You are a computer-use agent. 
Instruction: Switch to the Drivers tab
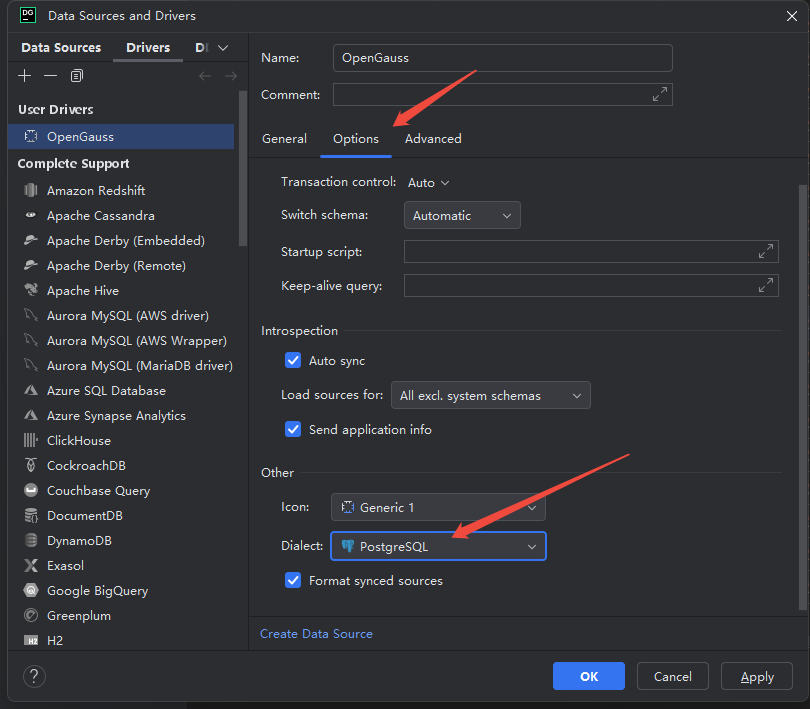click(x=148, y=48)
